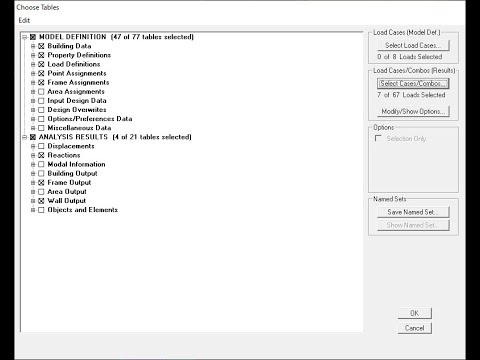Expand the Input Design Data node
The width and height of the screenshot is (480, 360).
(x=33, y=101)
